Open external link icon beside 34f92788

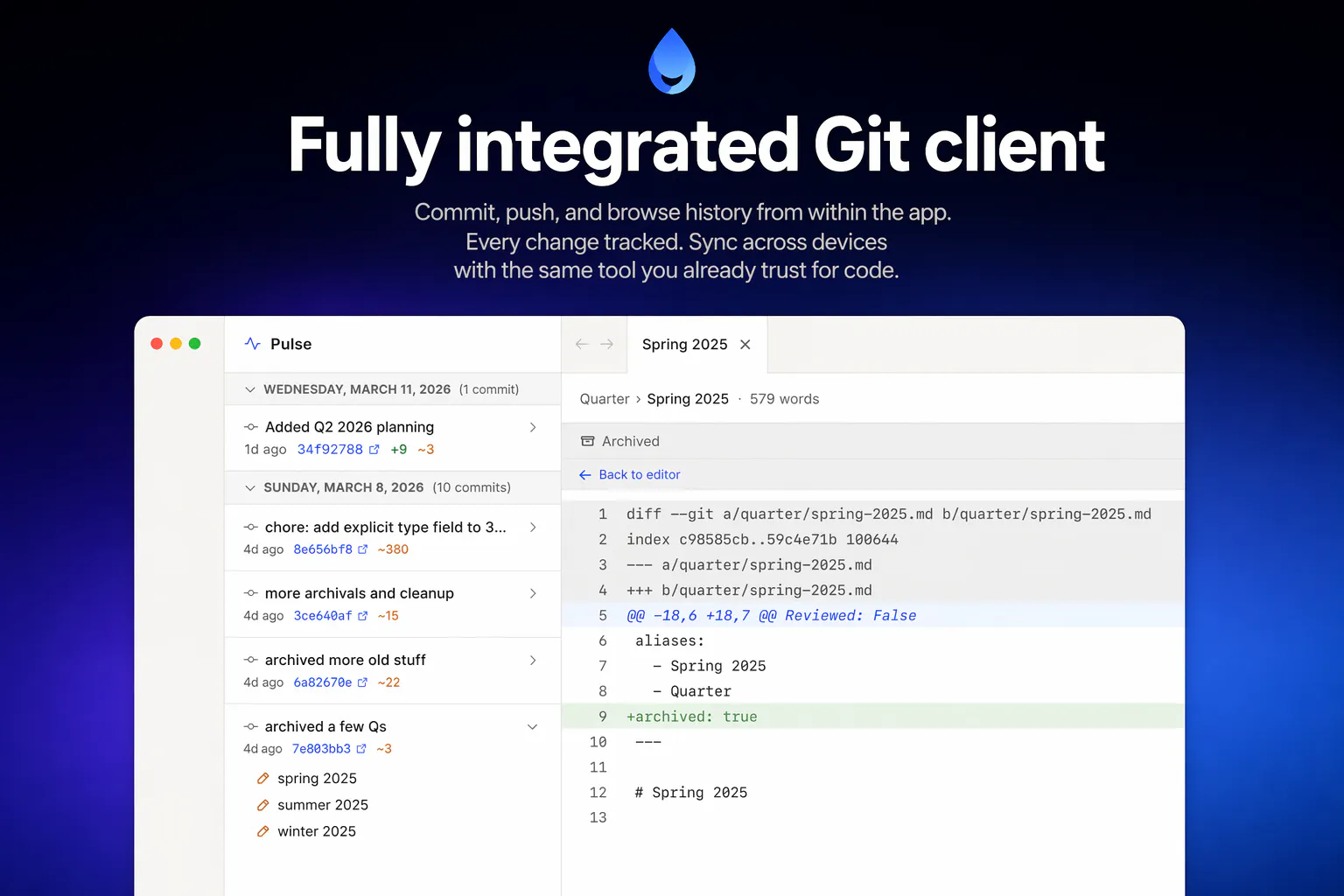click(374, 450)
